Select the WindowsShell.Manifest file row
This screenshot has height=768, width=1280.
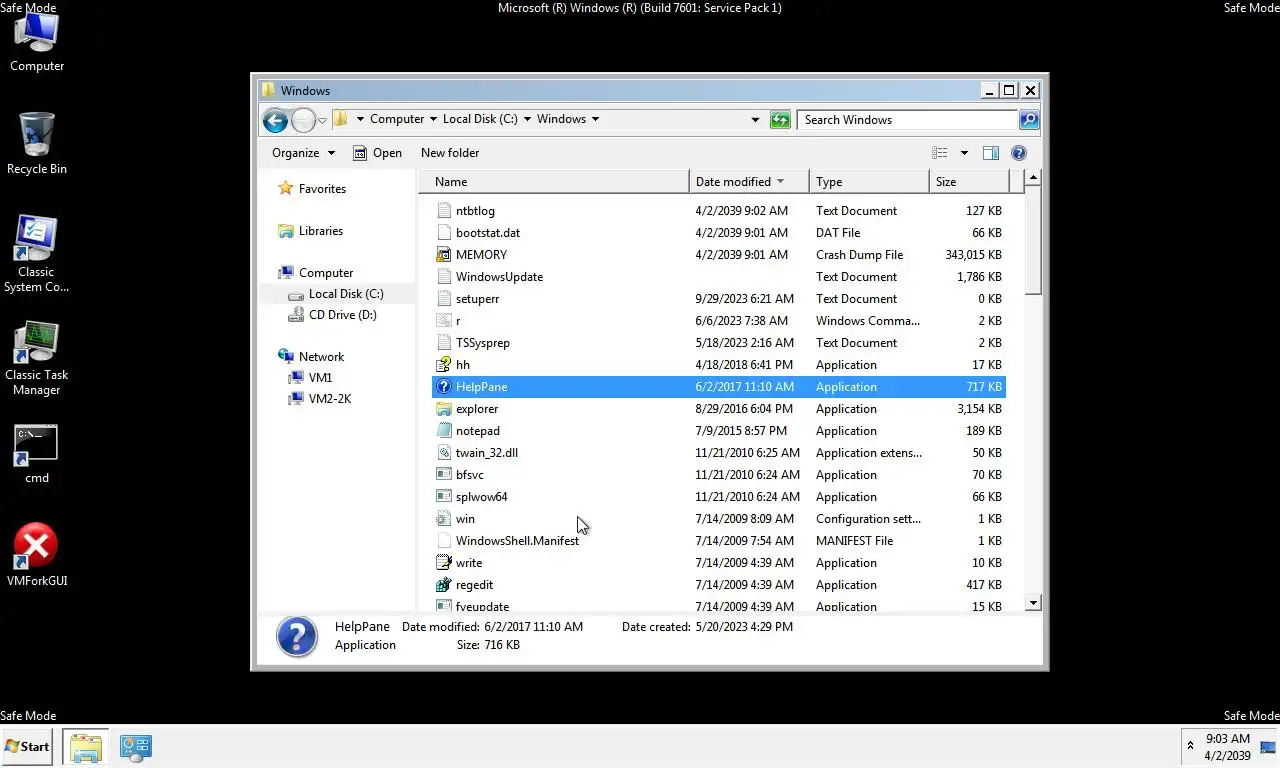coord(719,541)
